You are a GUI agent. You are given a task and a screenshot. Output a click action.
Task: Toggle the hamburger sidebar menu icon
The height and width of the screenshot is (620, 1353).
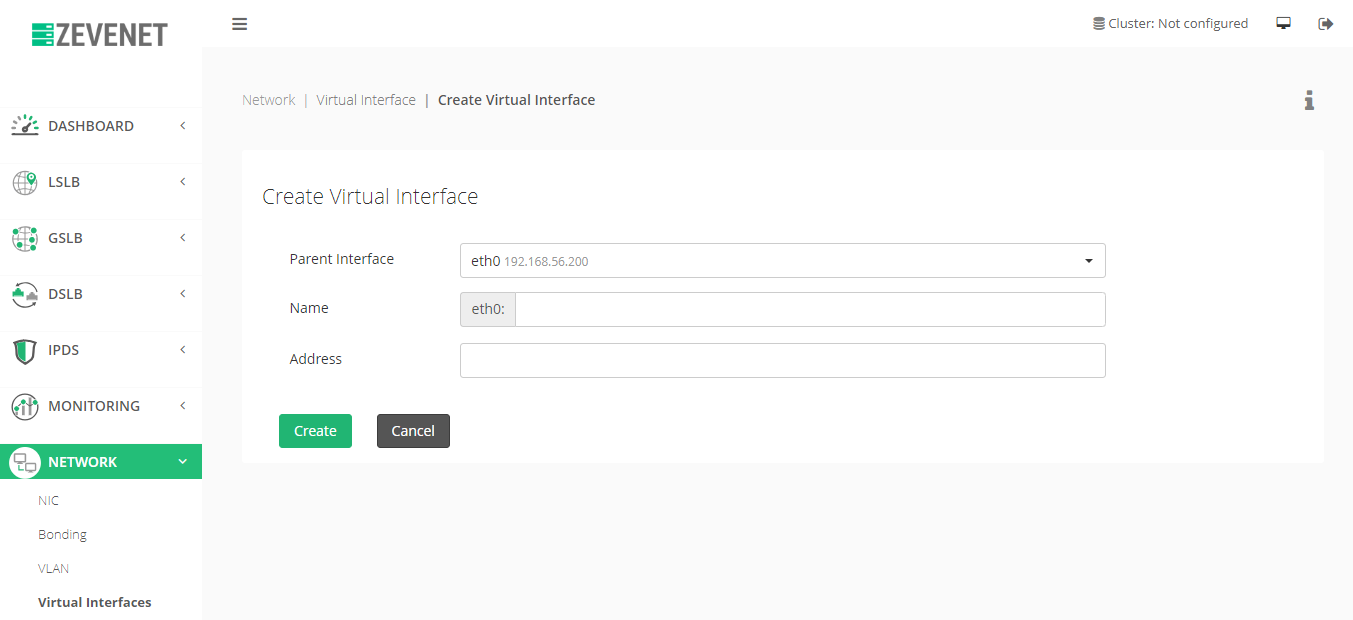(x=239, y=24)
